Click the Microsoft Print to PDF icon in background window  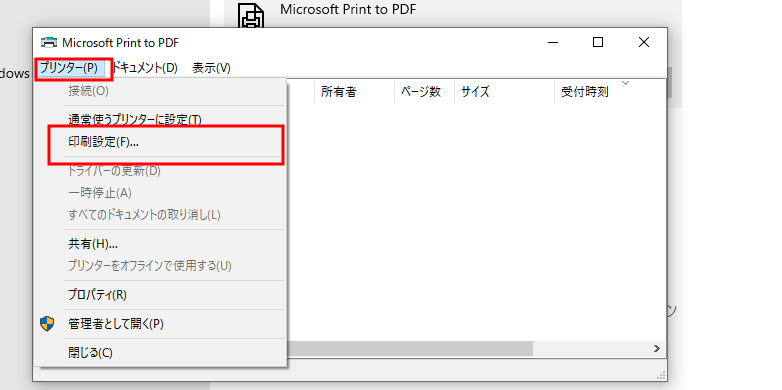click(x=251, y=16)
